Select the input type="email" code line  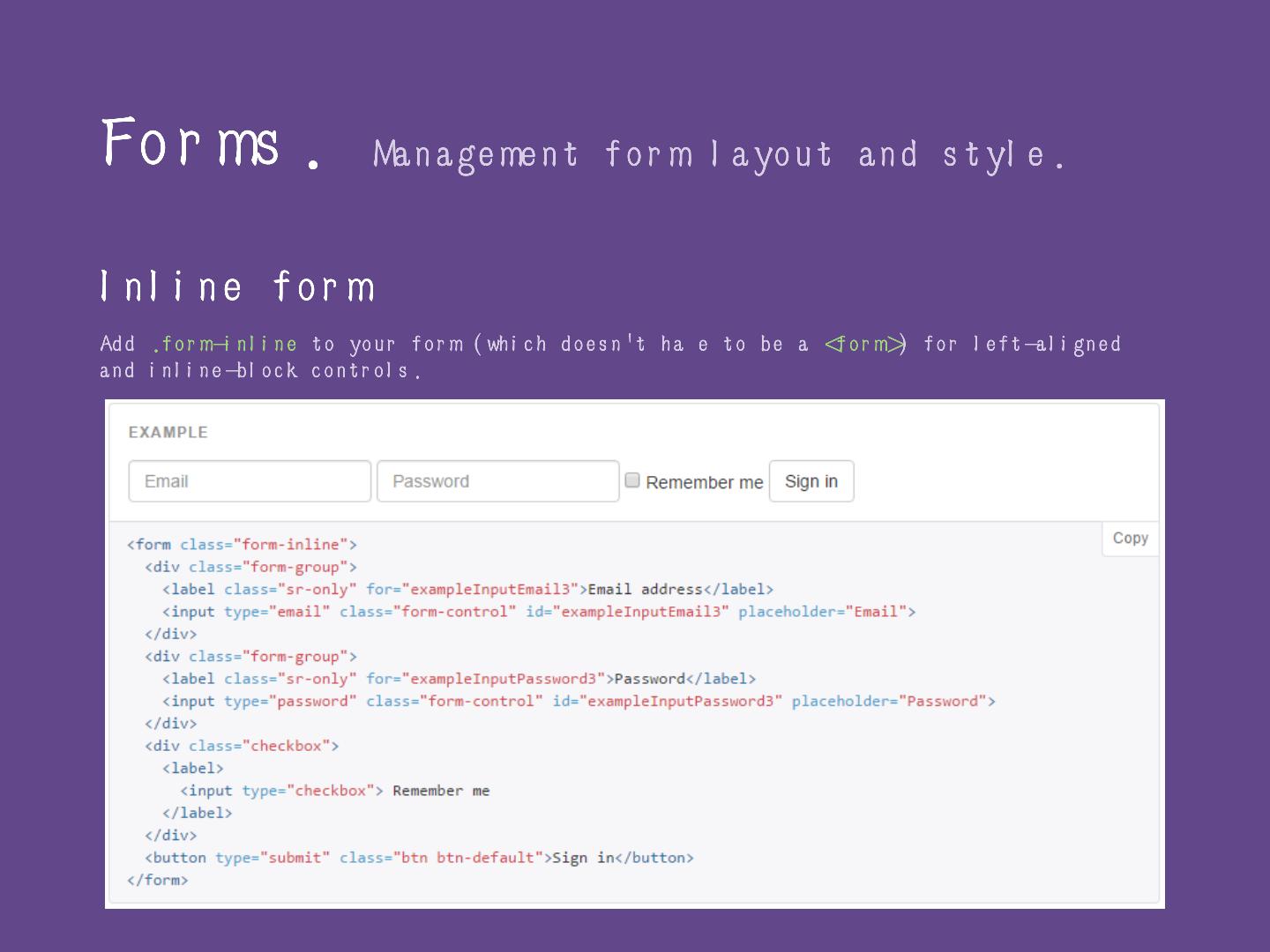[x=538, y=612]
